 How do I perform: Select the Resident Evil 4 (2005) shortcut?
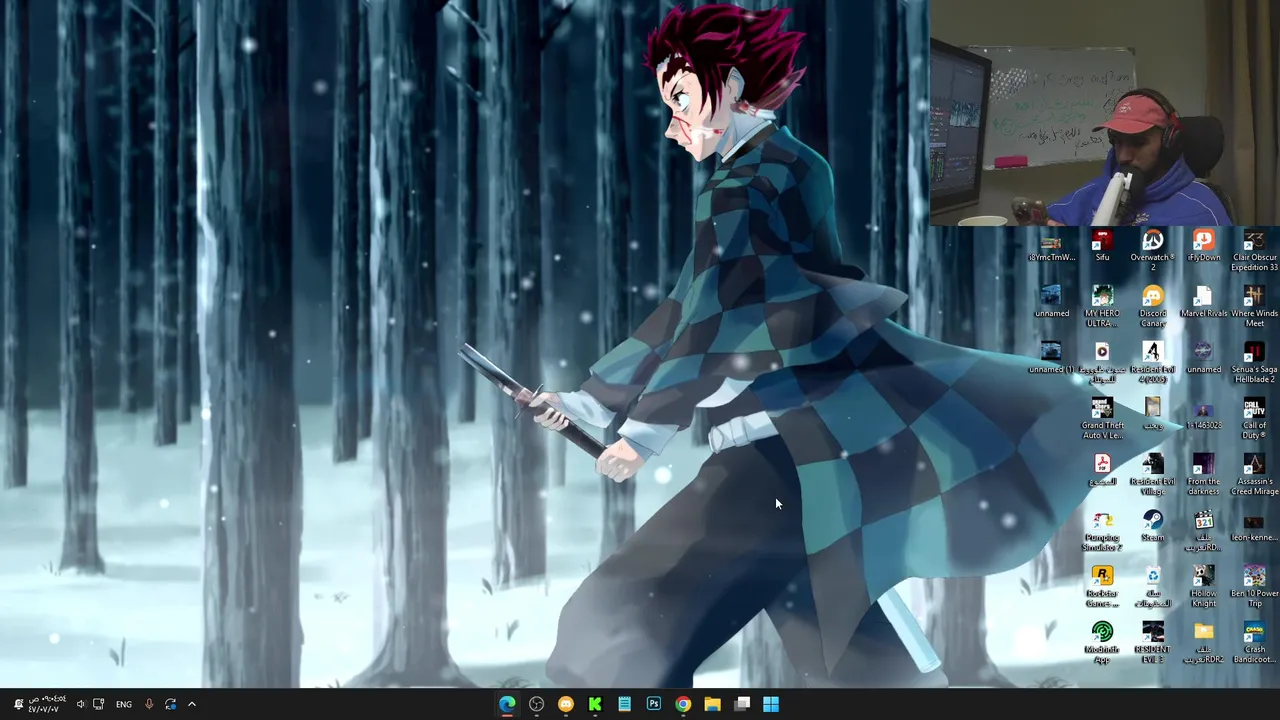(x=1153, y=362)
